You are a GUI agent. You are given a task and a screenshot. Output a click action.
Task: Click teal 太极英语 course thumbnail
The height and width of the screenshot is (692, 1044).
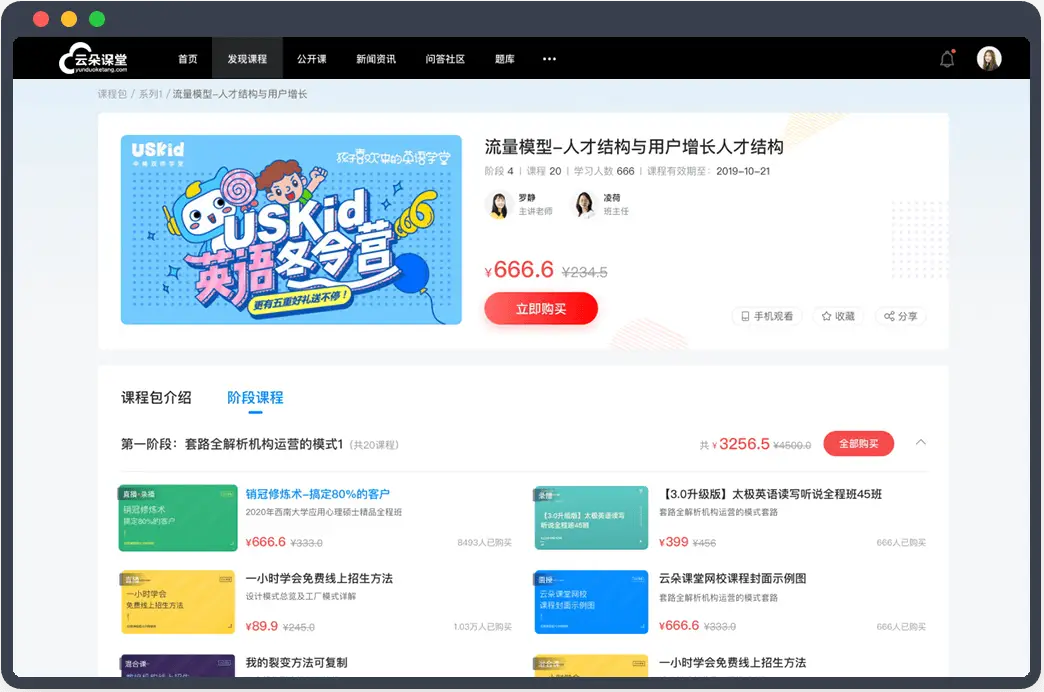pyautogui.click(x=591, y=518)
